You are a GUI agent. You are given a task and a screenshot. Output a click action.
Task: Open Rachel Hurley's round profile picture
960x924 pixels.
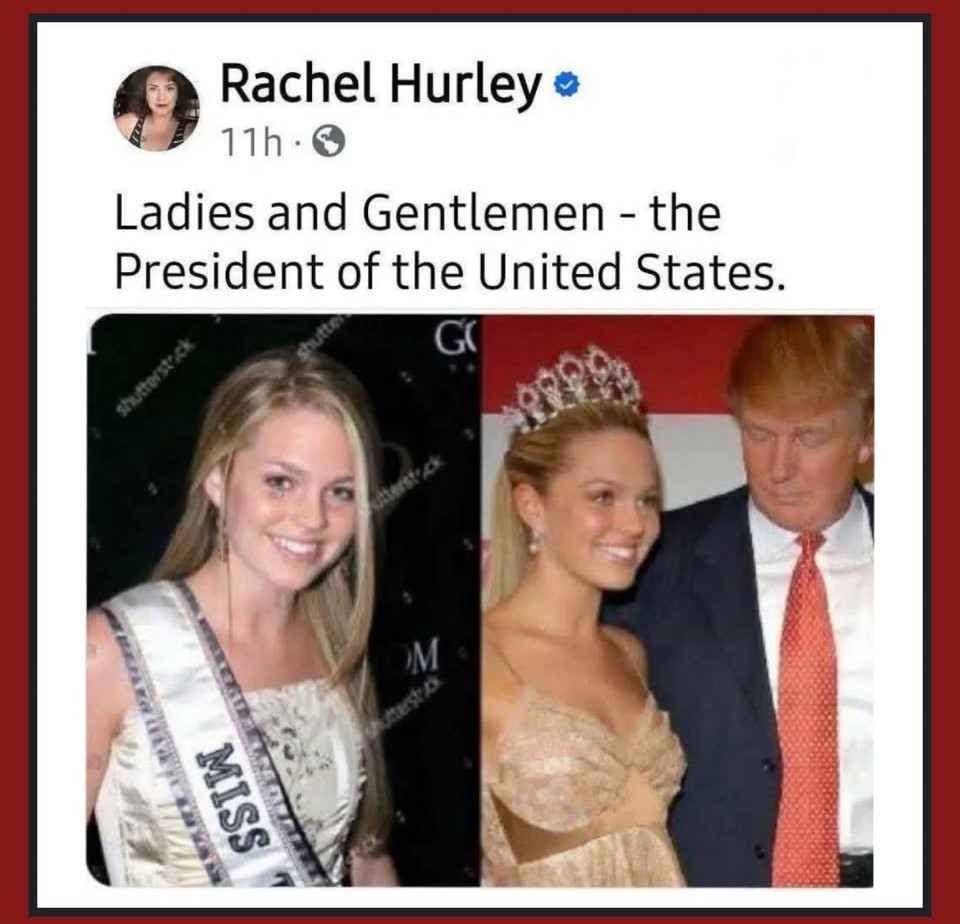(156, 108)
